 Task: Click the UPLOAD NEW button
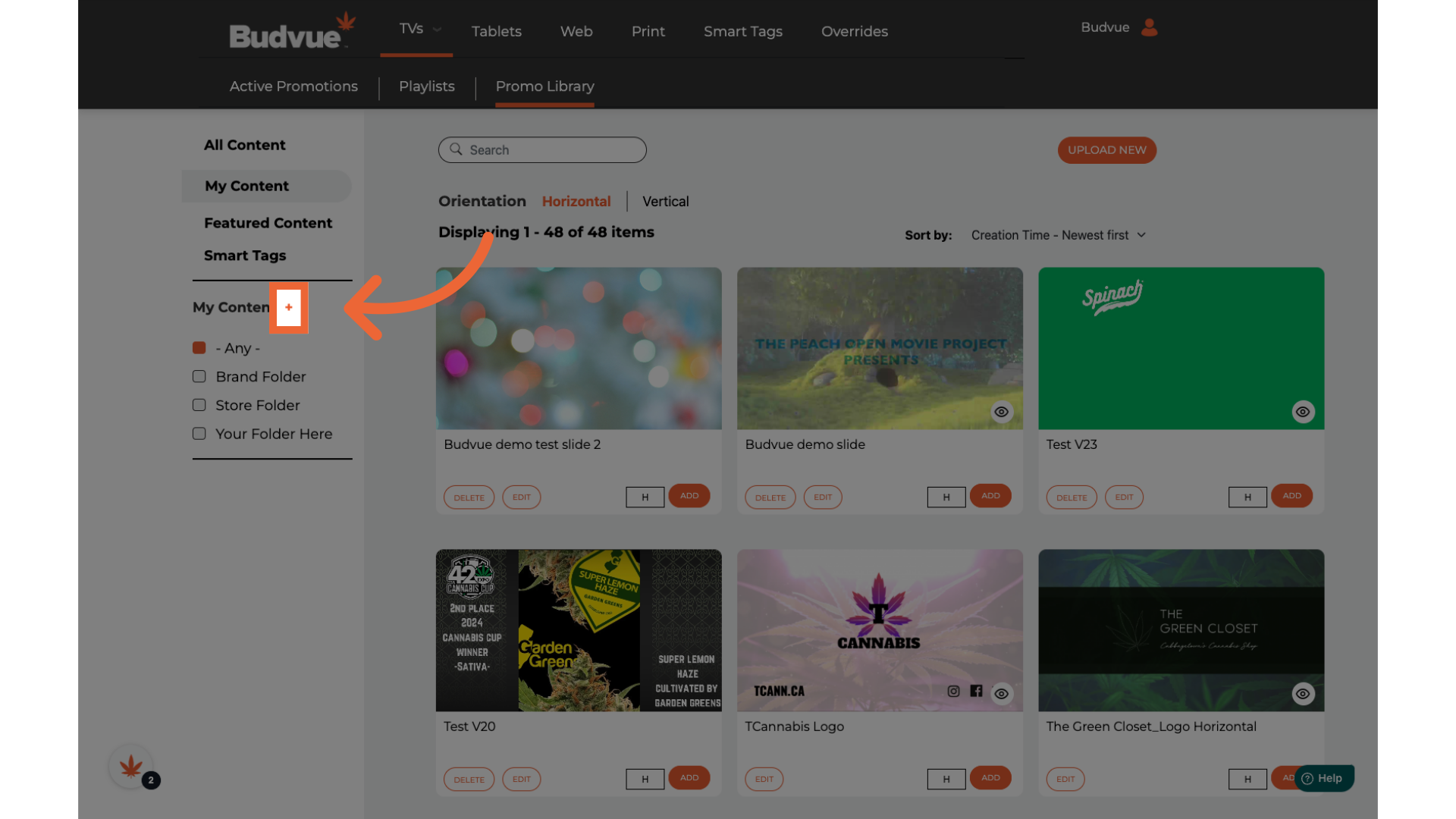click(1106, 150)
